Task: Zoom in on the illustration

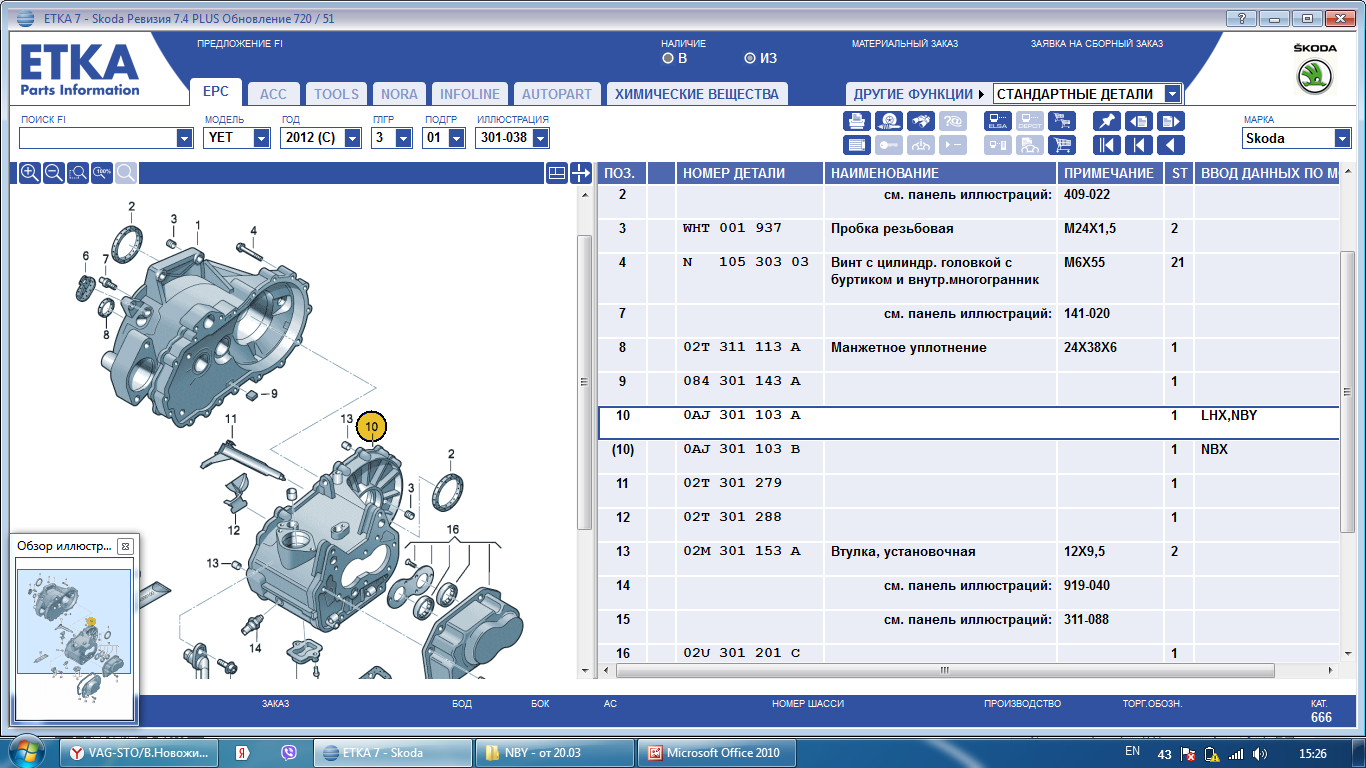Action: [x=30, y=173]
